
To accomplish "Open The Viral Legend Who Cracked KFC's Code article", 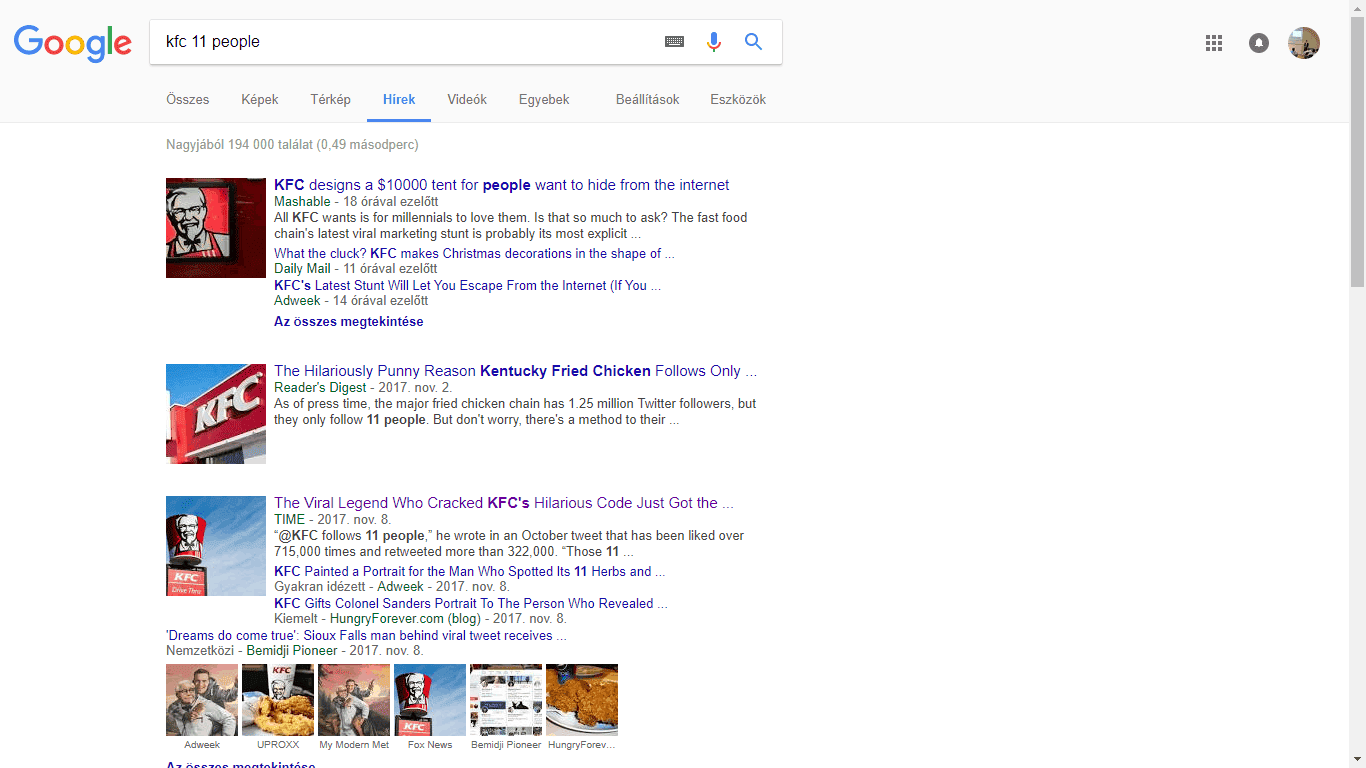I will coord(504,503).
